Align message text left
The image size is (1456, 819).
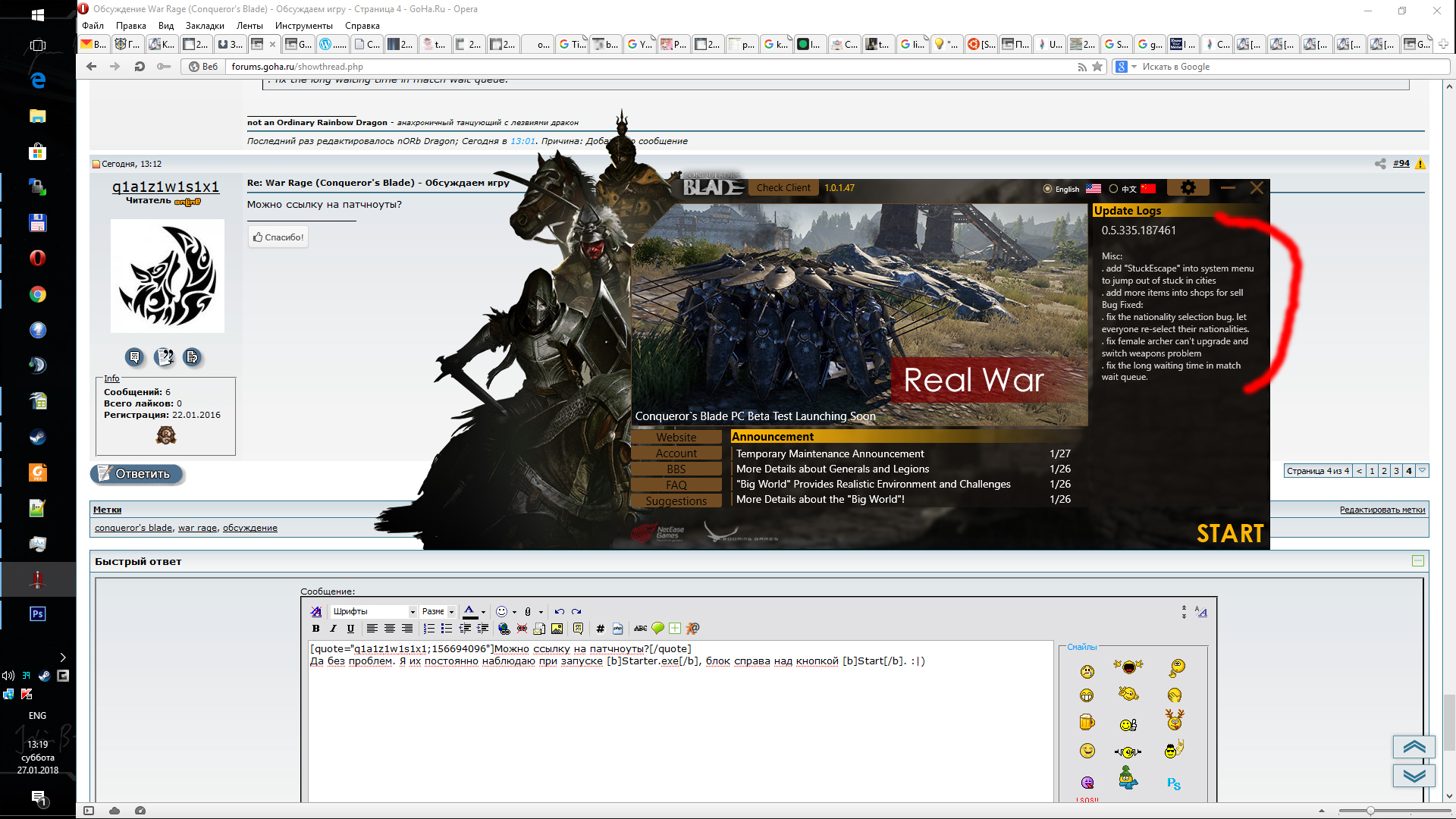[x=372, y=629]
